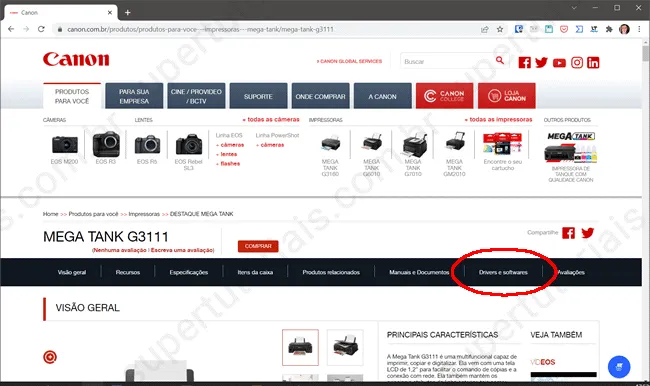Viewport: 650px width, 386px height.
Task: Select the first G3111 product thumbnail
Action: [301, 347]
